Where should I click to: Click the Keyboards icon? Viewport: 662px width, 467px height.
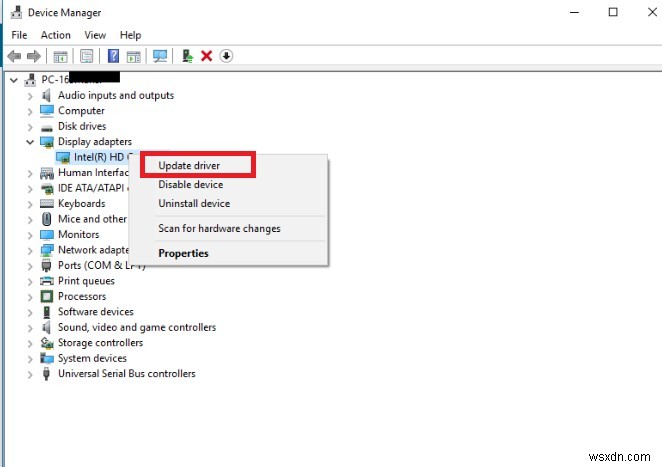(x=47, y=204)
